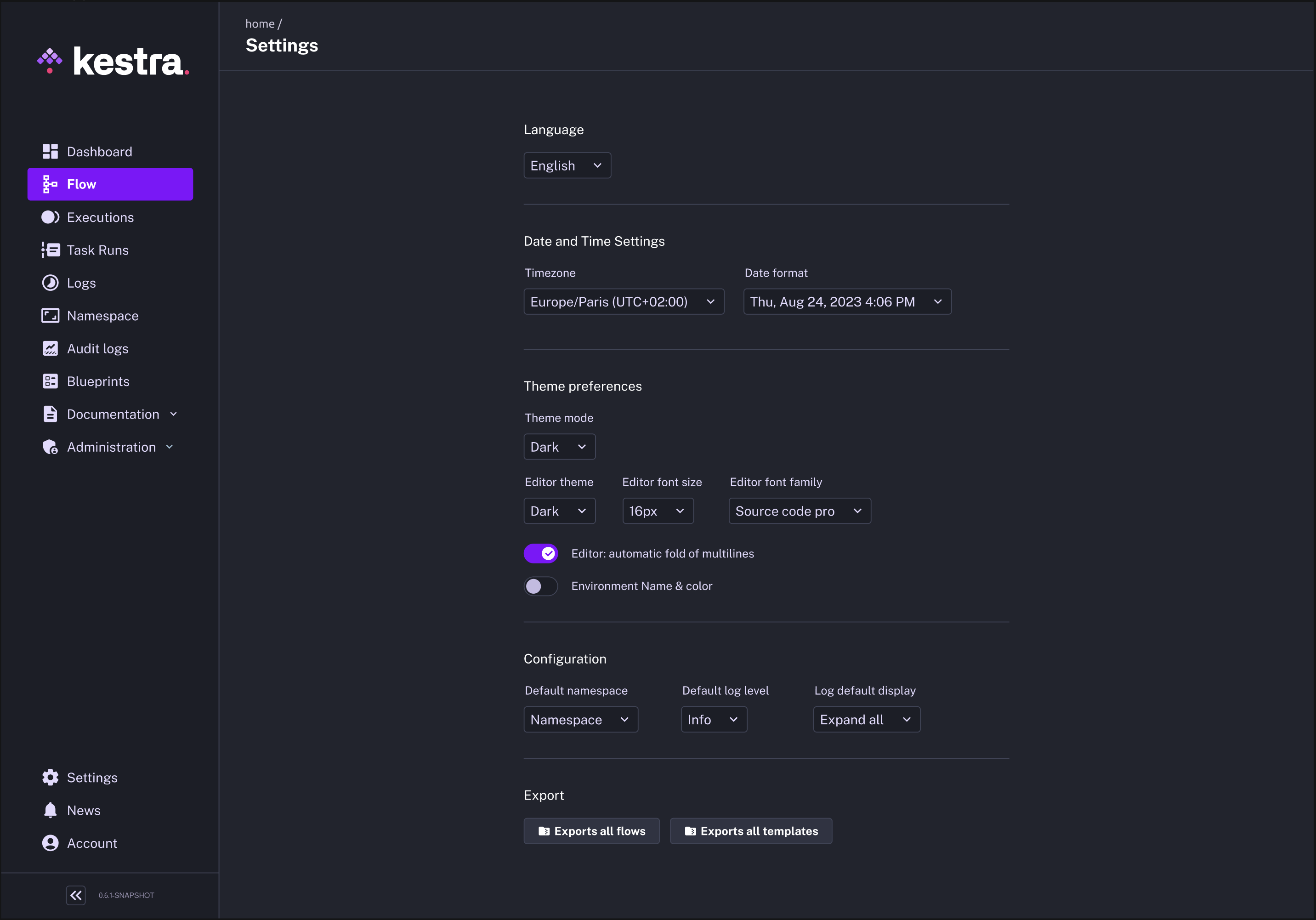Click Exports all templates
1316x920 pixels.
751,830
